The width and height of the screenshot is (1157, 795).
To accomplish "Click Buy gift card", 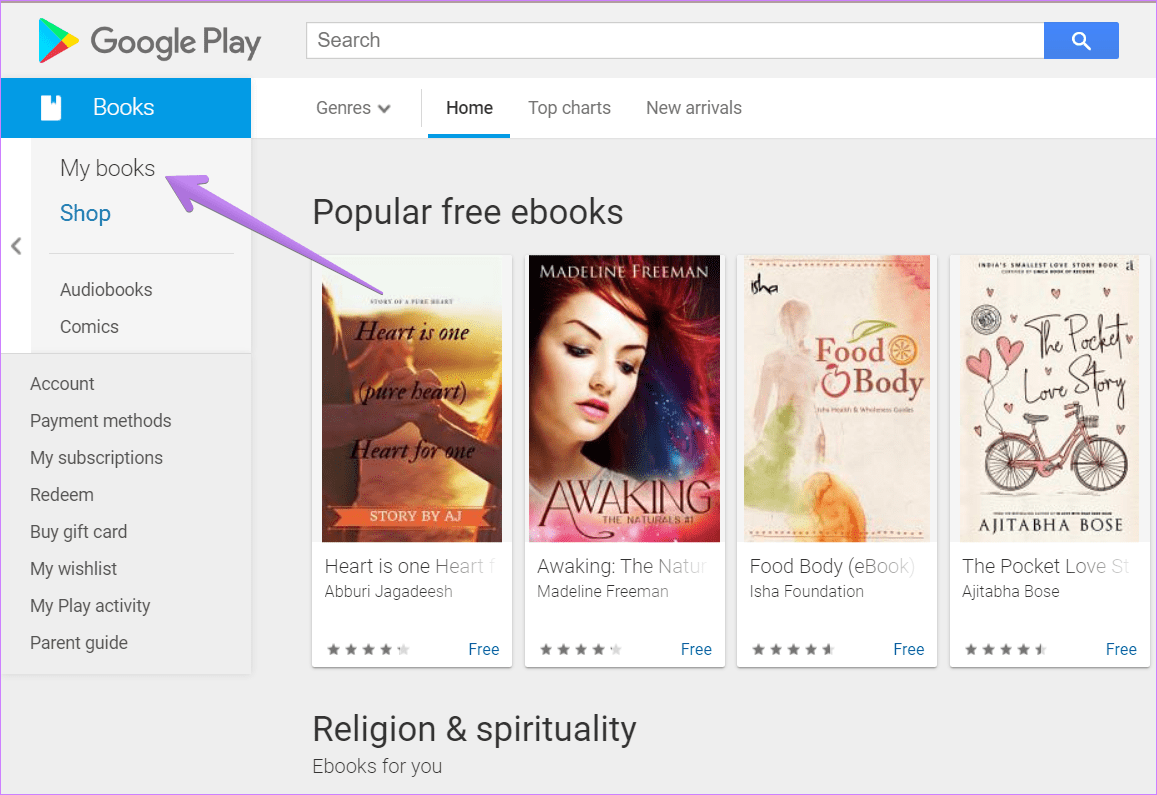I will tap(78, 531).
